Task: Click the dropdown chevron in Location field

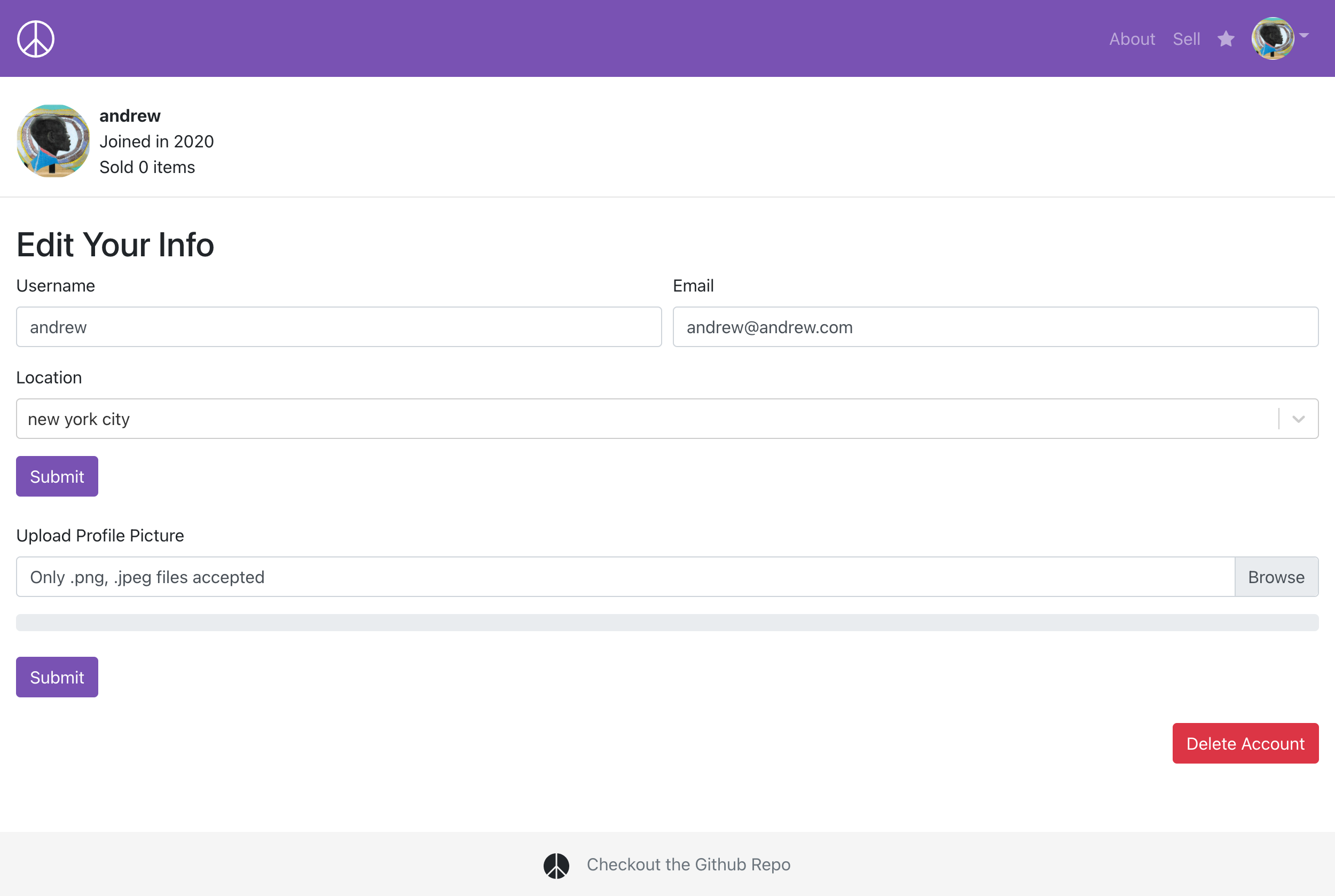Action: pyautogui.click(x=1297, y=418)
